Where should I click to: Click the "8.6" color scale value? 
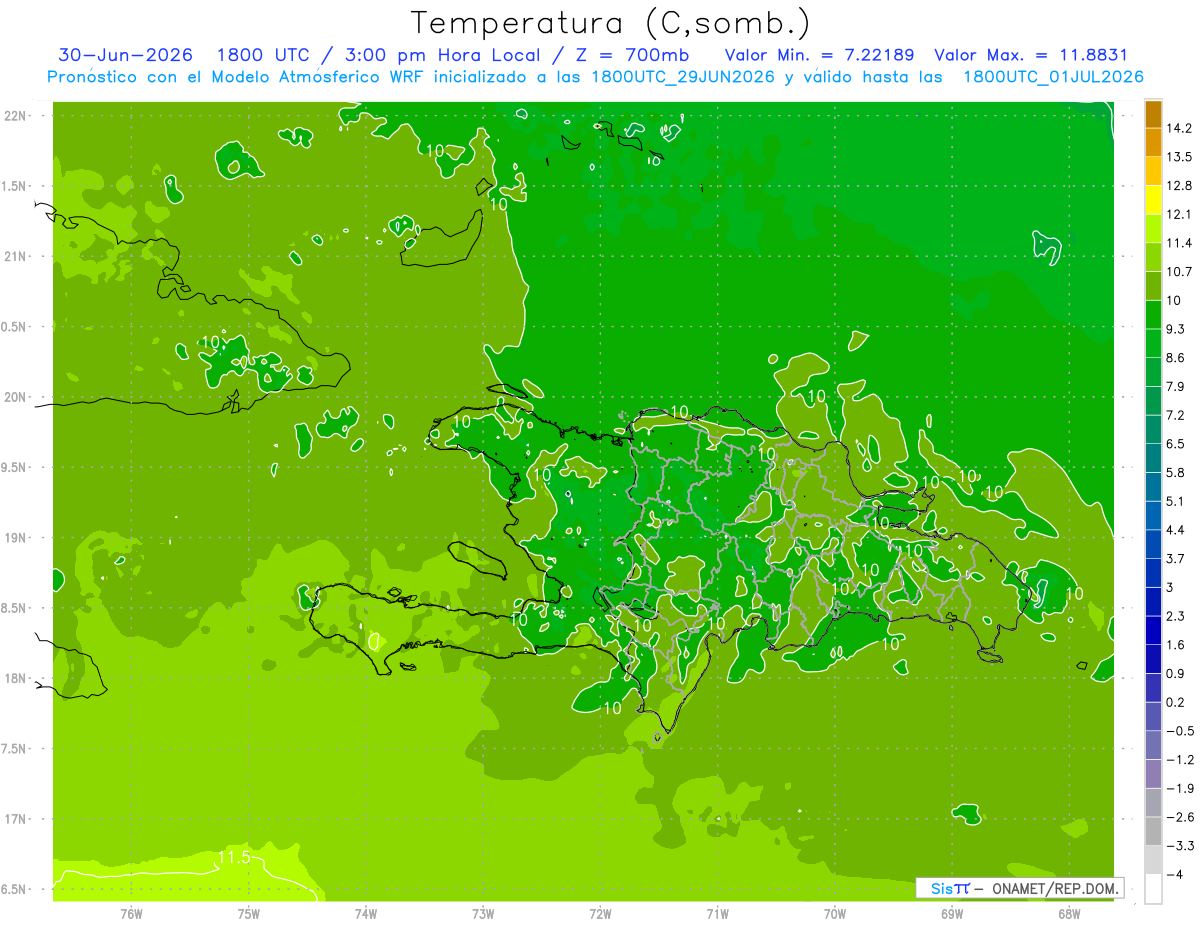click(1175, 358)
